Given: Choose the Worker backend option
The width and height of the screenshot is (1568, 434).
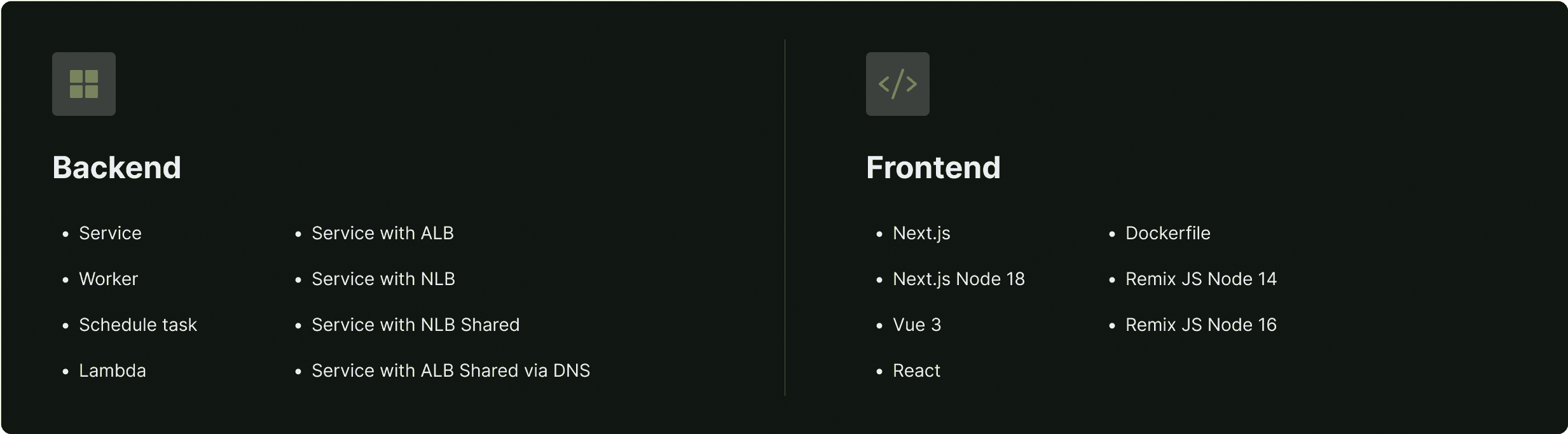Looking at the screenshot, I should (108, 279).
